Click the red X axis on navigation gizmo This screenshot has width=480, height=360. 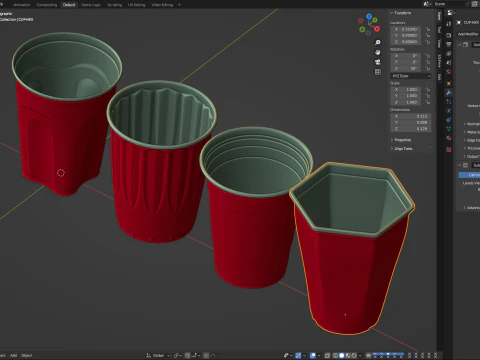[377, 29]
